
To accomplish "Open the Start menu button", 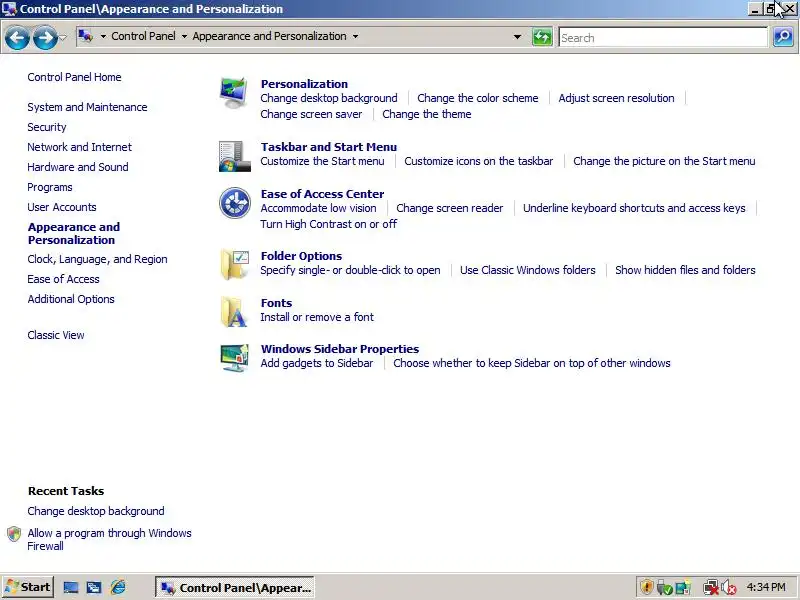I will 28,587.
